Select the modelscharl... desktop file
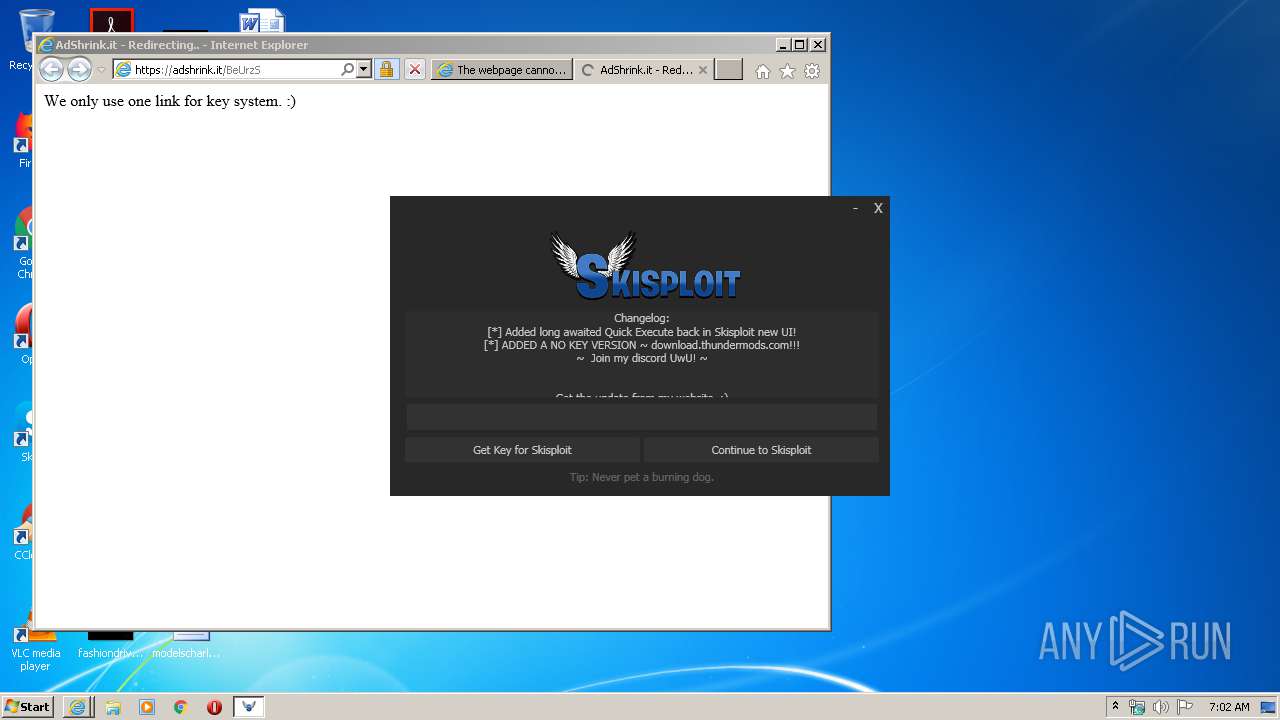 186,645
